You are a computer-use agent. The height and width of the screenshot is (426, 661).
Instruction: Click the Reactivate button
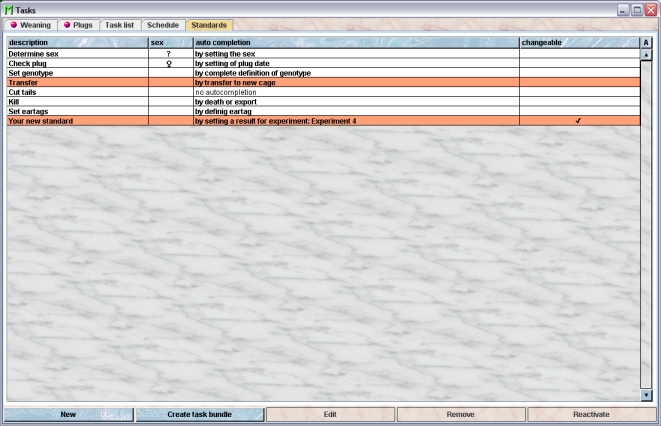coord(591,414)
